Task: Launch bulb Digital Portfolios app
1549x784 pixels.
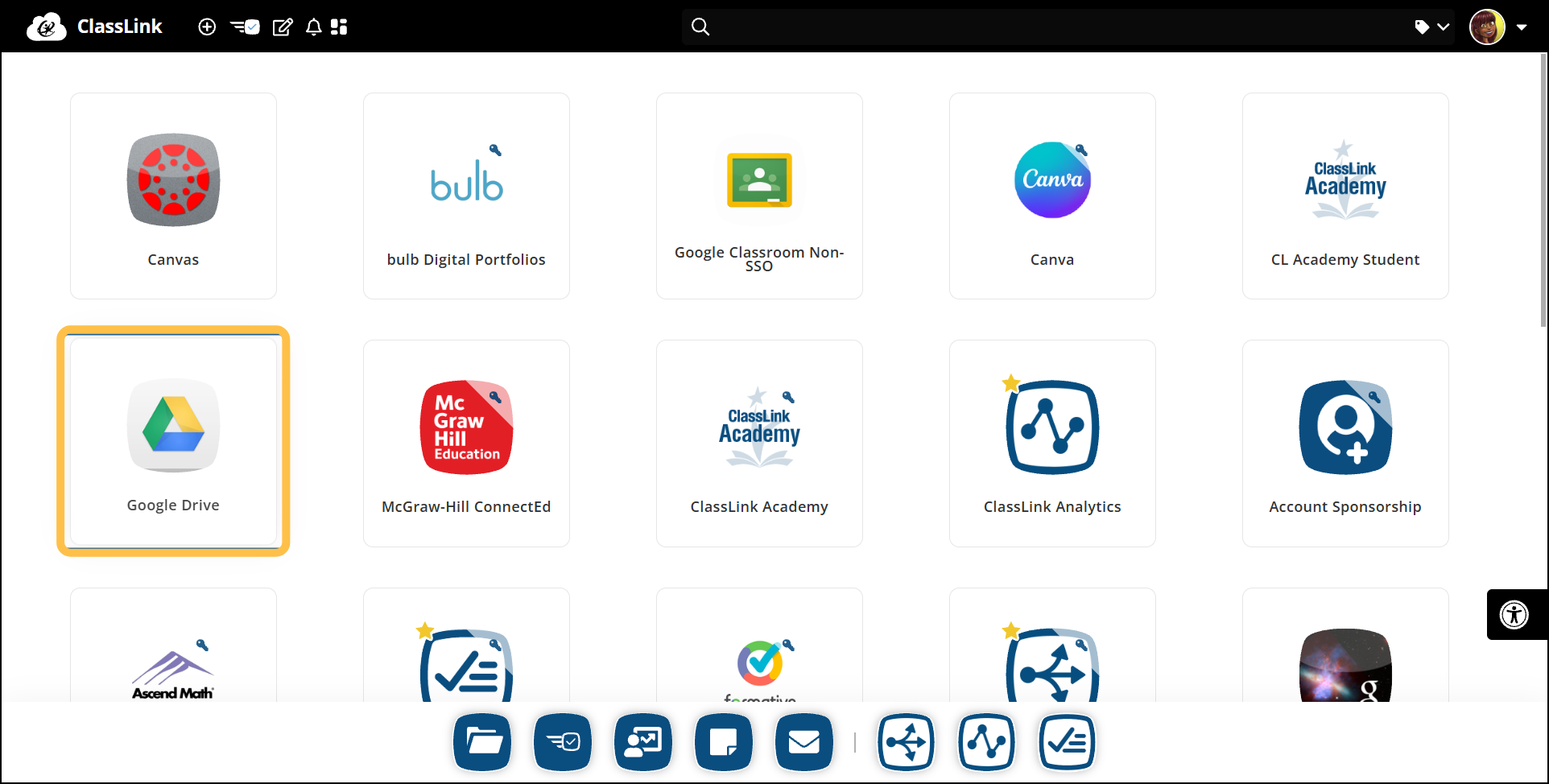Action: [466, 196]
